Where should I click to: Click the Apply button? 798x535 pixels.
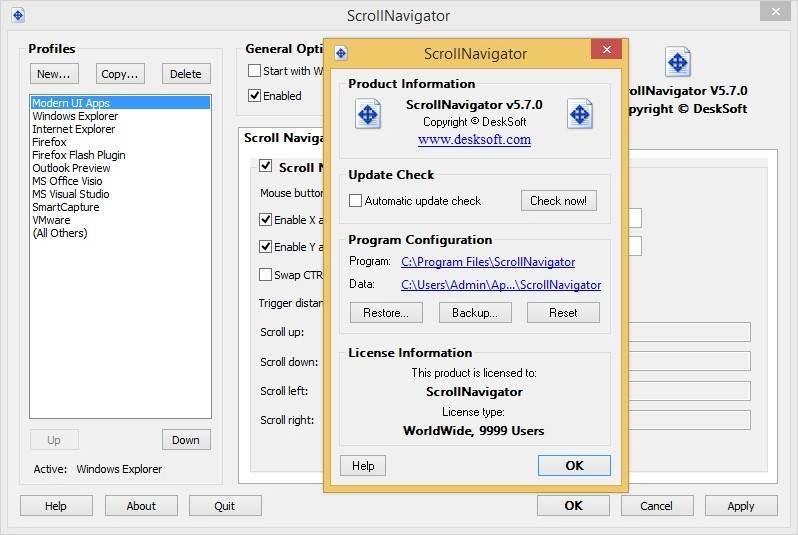pyautogui.click(x=740, y=506)
